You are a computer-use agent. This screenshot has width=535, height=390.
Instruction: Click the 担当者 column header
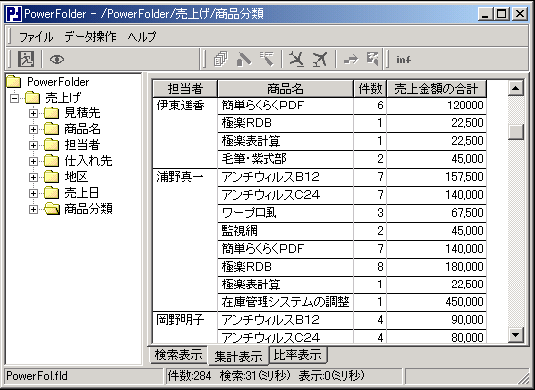click(185, 89)
